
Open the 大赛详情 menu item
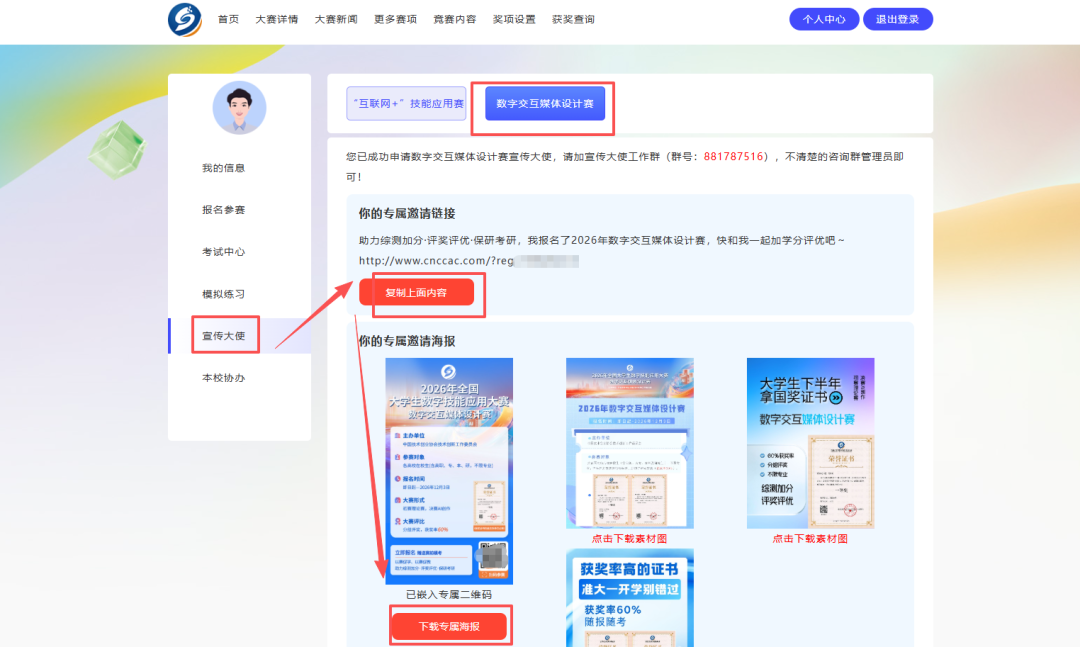(x=276, y=19)
